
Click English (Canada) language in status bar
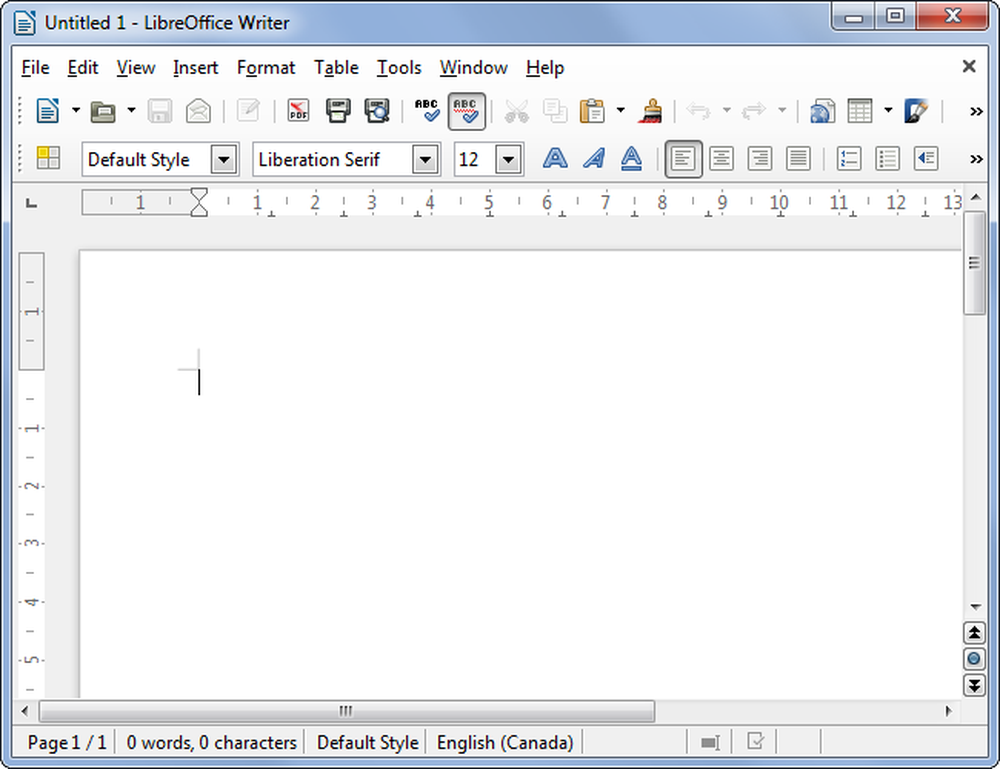pyautogui.click(x=505, y=743)
